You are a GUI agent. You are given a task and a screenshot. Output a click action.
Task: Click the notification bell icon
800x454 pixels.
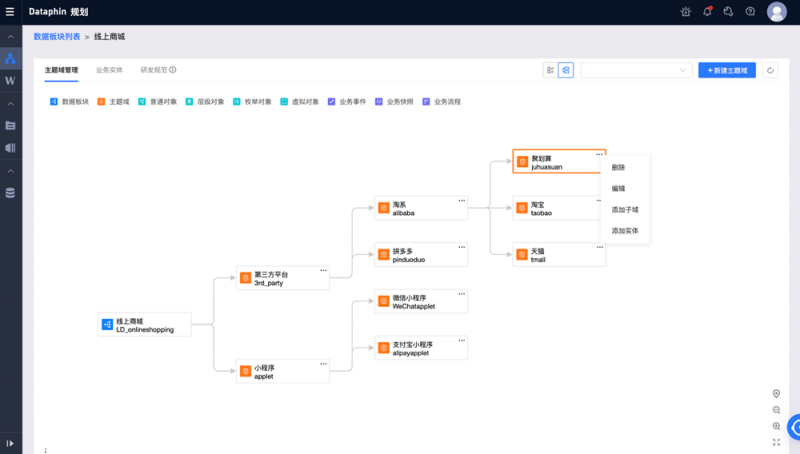coord(708,12)
